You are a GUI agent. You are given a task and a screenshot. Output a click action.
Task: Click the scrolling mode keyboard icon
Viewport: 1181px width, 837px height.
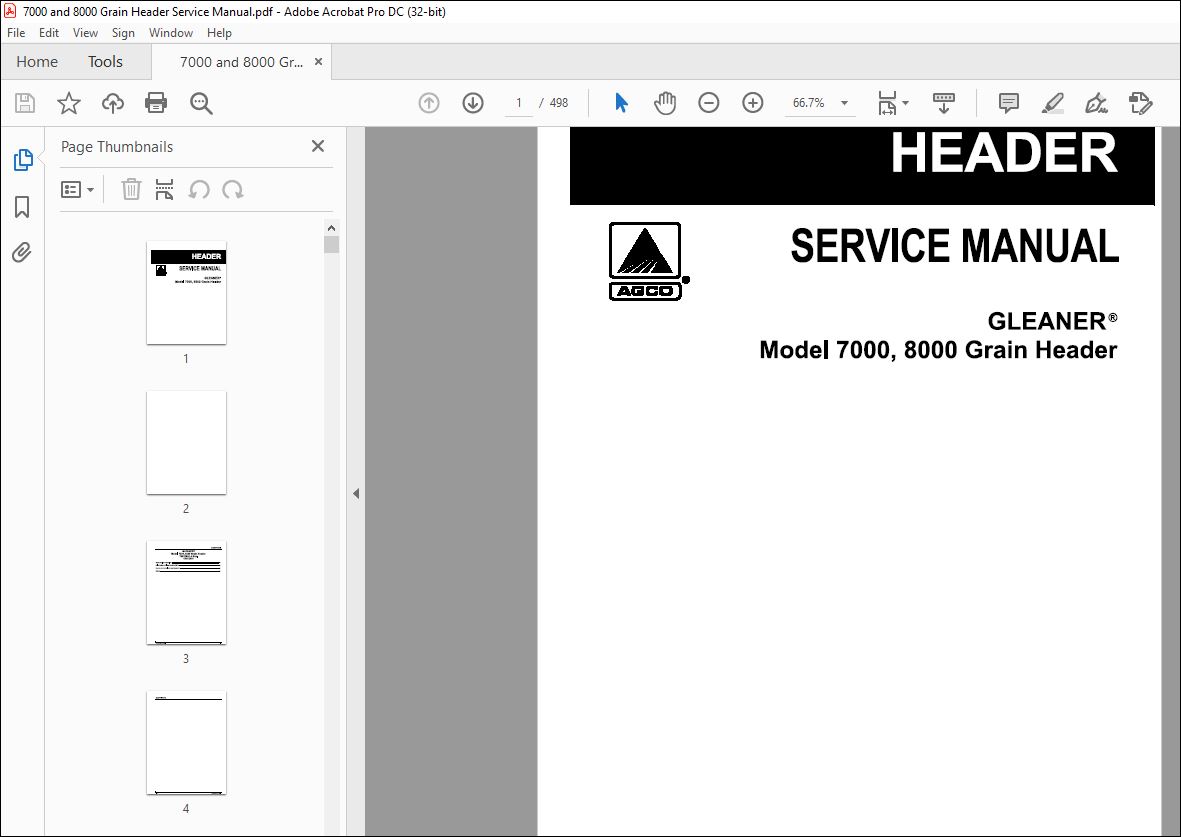[x=943, y=103]
